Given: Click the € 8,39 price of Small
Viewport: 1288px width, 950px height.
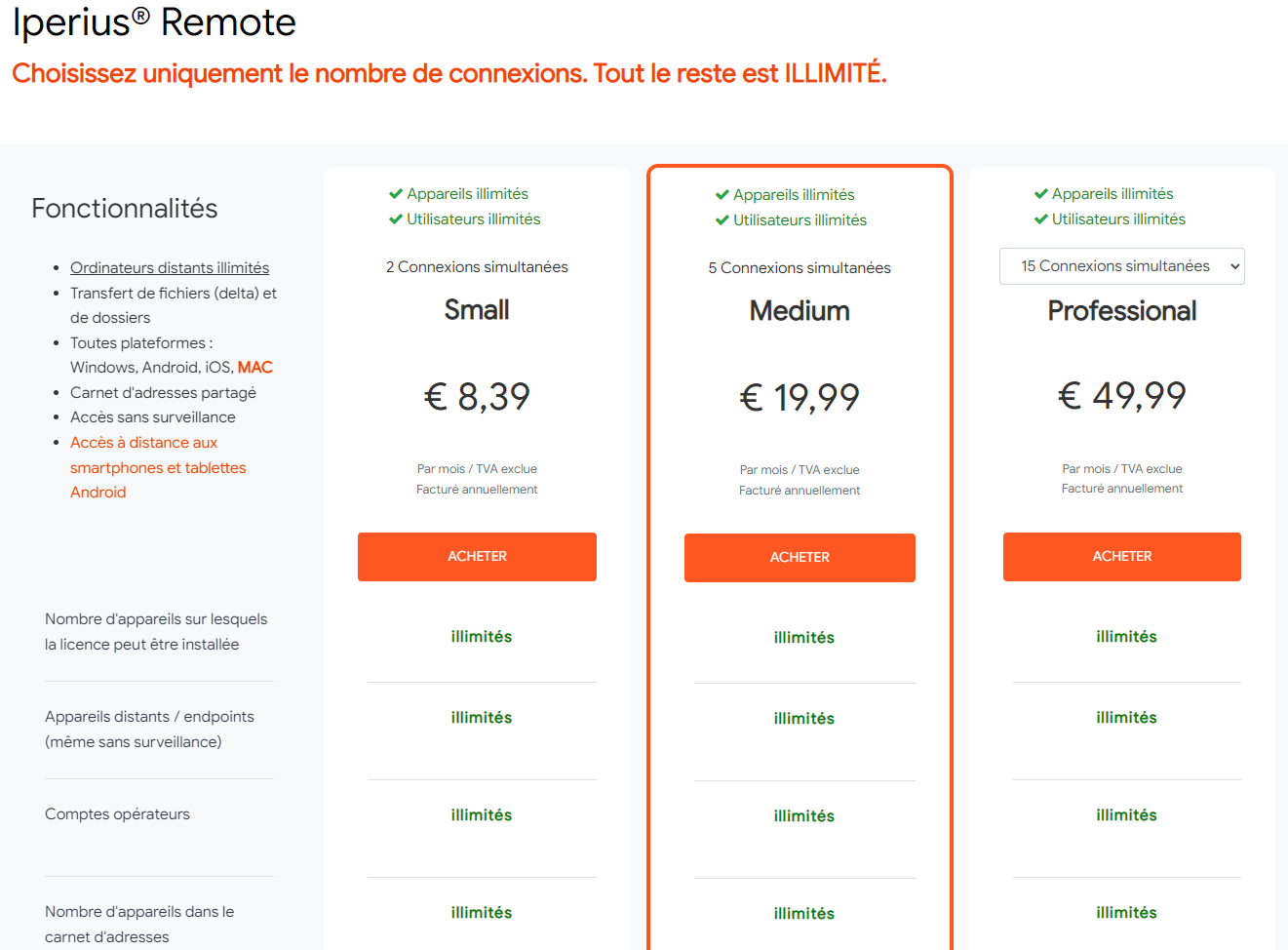Looking at the screenshot, I should click(x=477, y=397).
